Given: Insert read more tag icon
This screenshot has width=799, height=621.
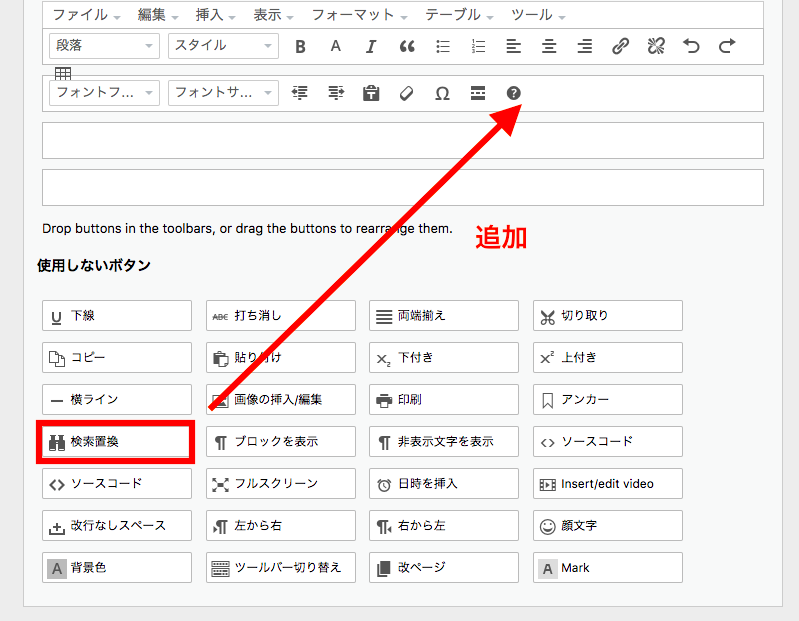Looking at the screenshot, I should pyautogui.click(x=478, y=93).
